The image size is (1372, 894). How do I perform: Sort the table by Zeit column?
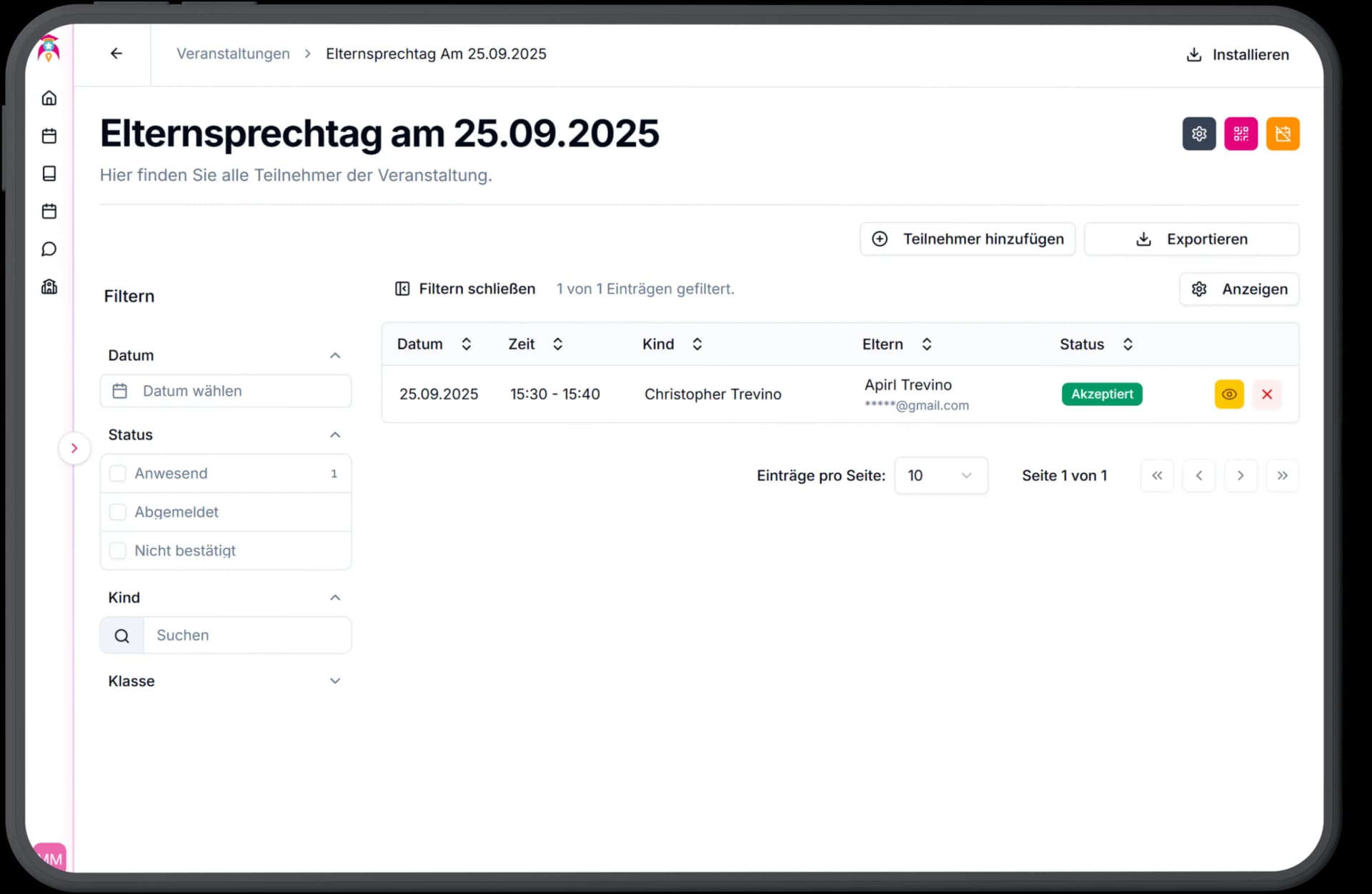tap(557, 344)
